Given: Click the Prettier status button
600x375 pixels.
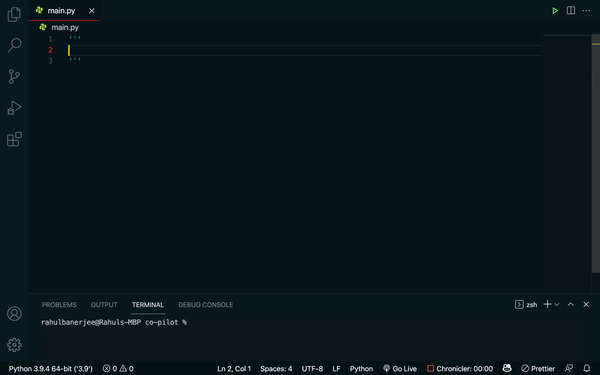Looking at the screenshot, I should coord(538,368).
